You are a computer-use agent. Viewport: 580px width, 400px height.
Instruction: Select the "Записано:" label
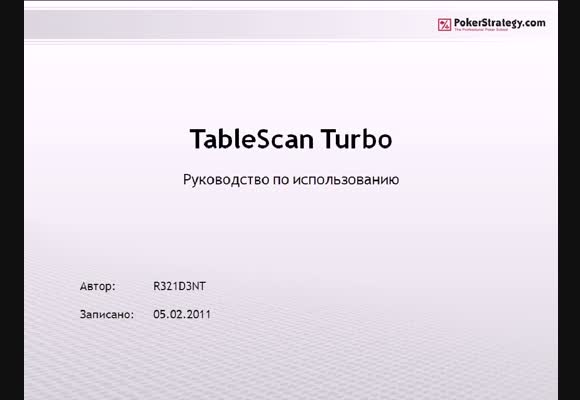(107, 315)
